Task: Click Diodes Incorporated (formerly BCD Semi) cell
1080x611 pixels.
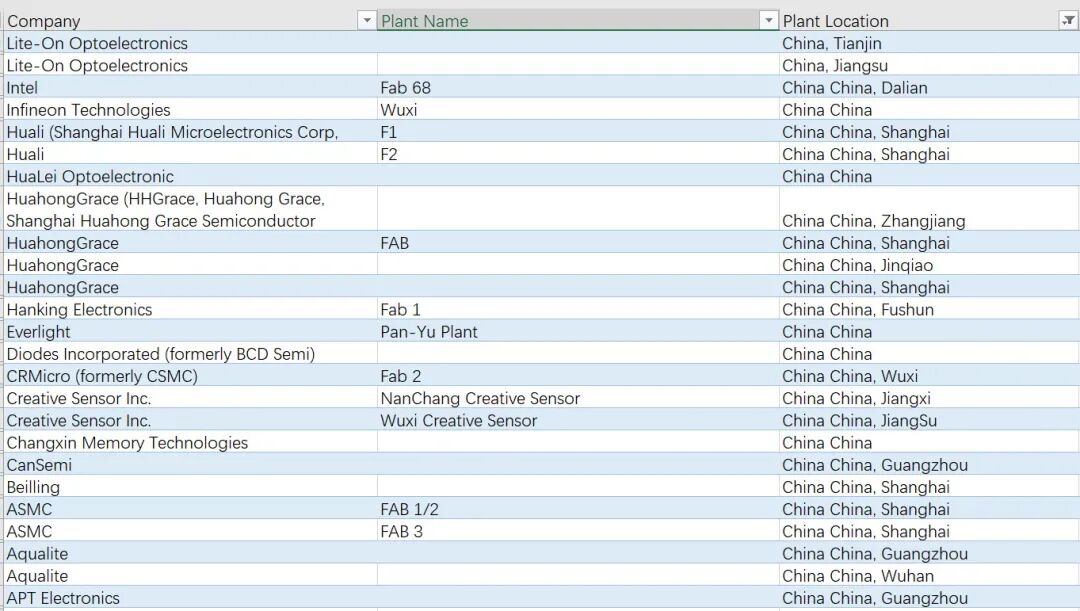Action: 190,353
